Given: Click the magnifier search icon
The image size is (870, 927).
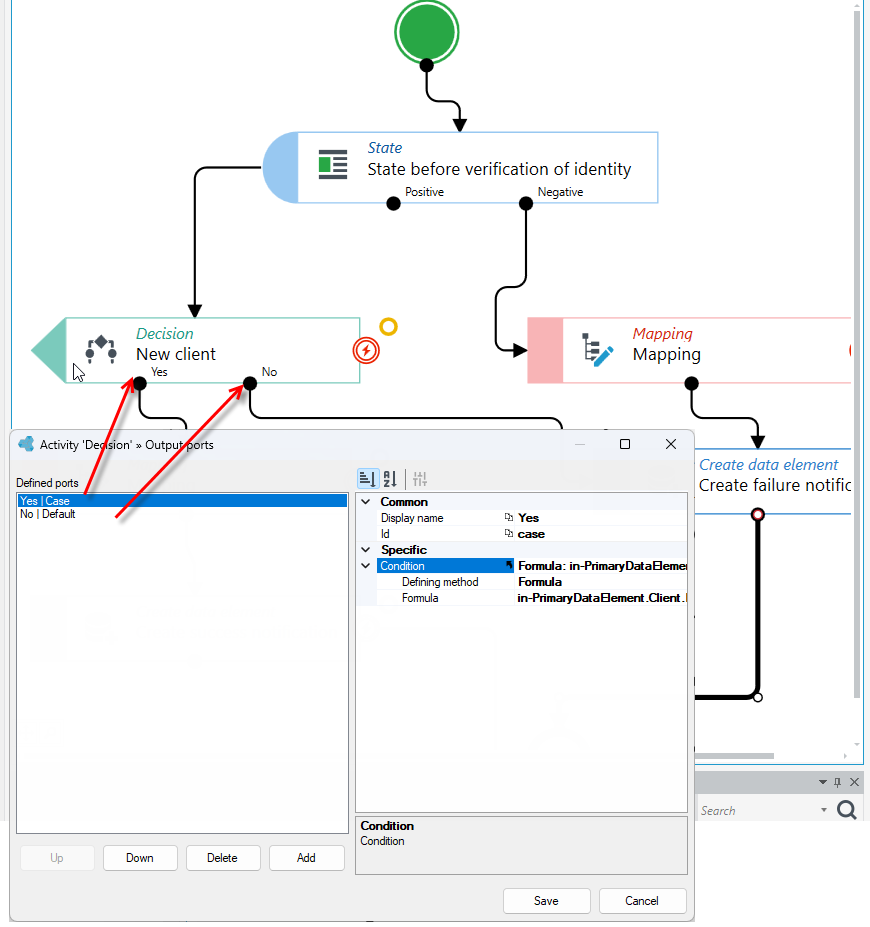Looking at the screenshot, I should 846,809.
